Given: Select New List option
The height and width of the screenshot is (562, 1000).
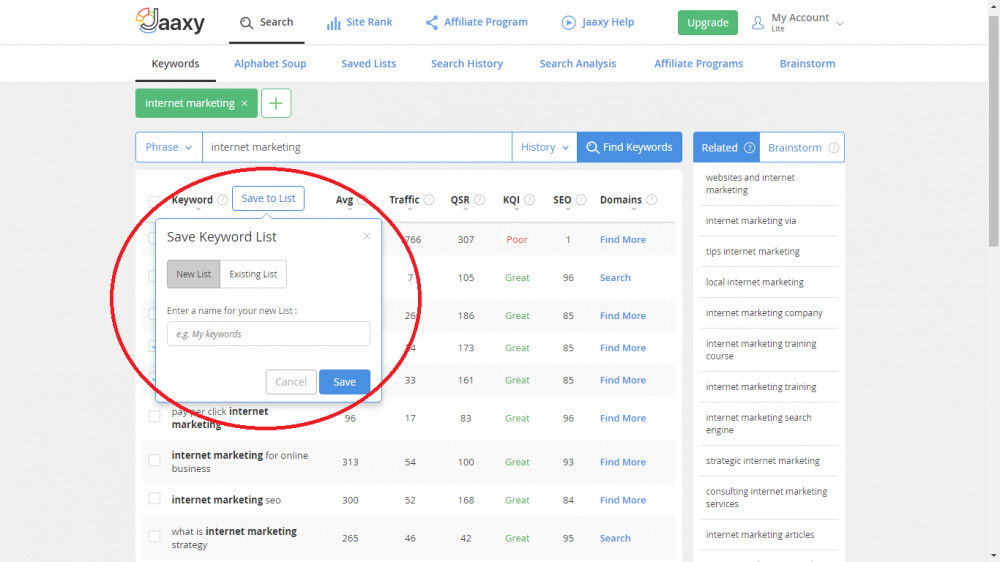Looking at the screenshot, I should coord(194,274).
